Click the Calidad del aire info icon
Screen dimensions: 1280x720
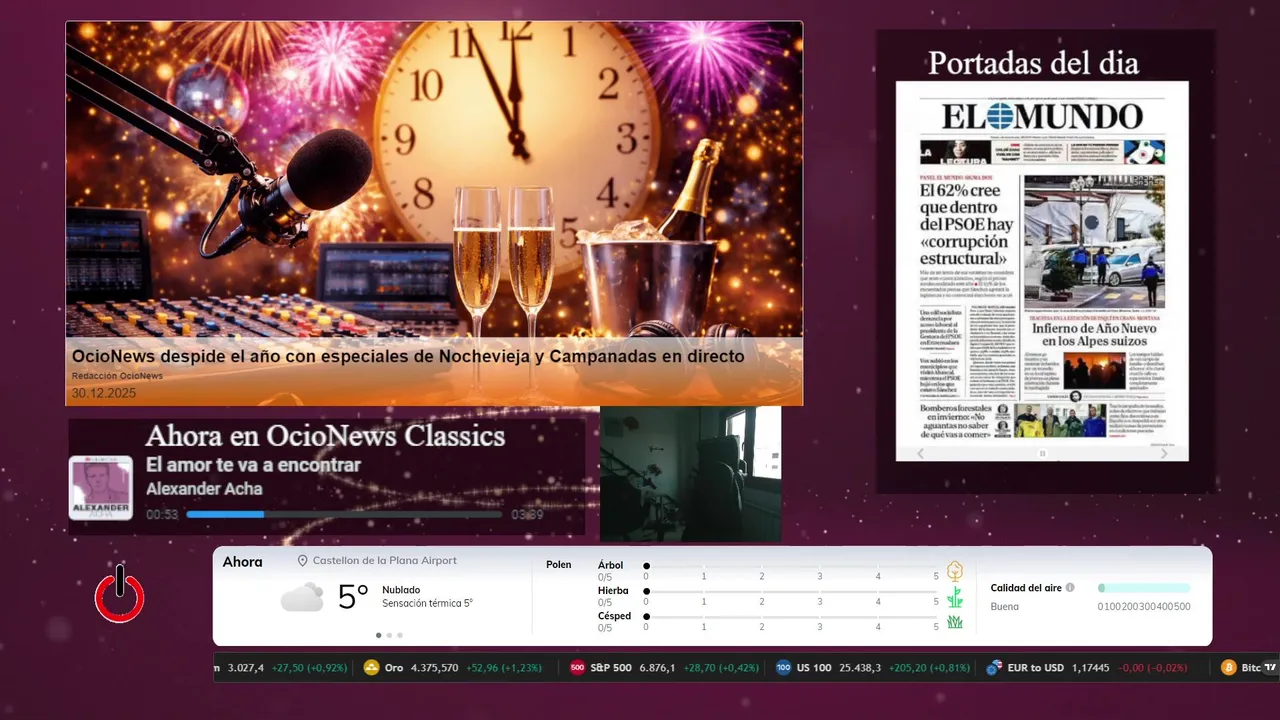pyautogui.click(x=1070, y=588)
